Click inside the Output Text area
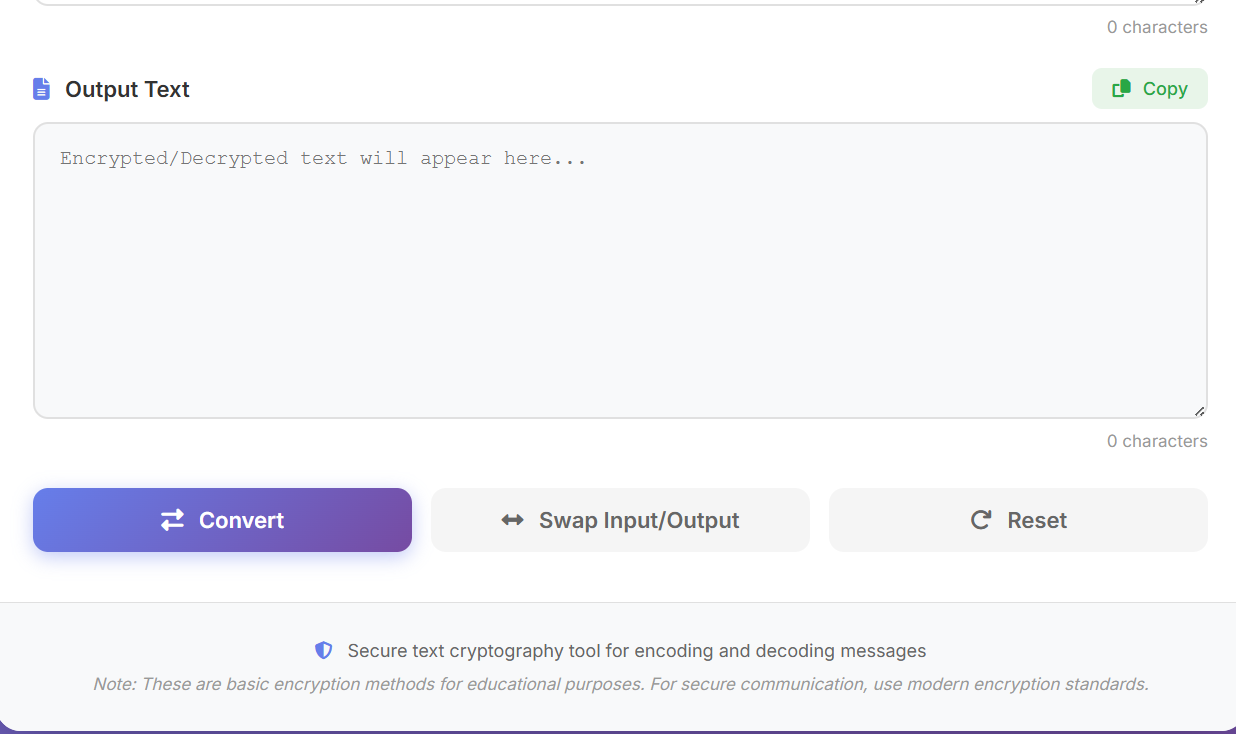Screen dimensions: 1236x734 [x=620, y=270]
